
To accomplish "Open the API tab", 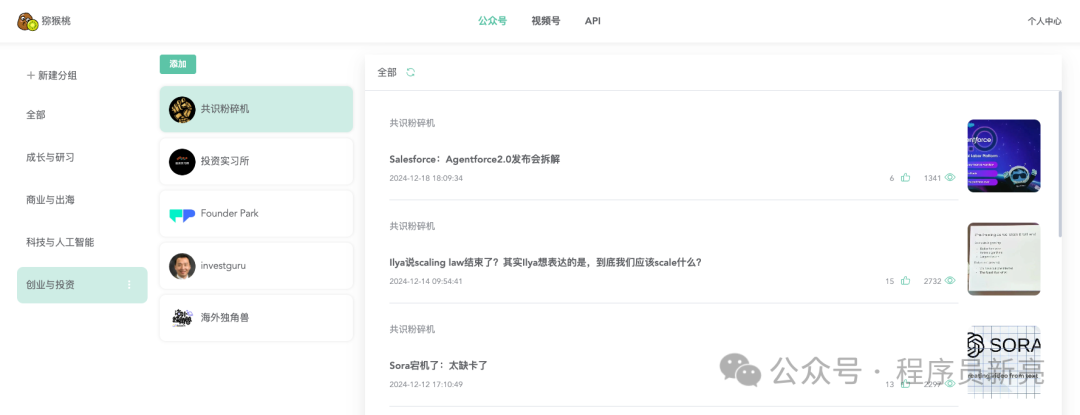I will [592, 21].
